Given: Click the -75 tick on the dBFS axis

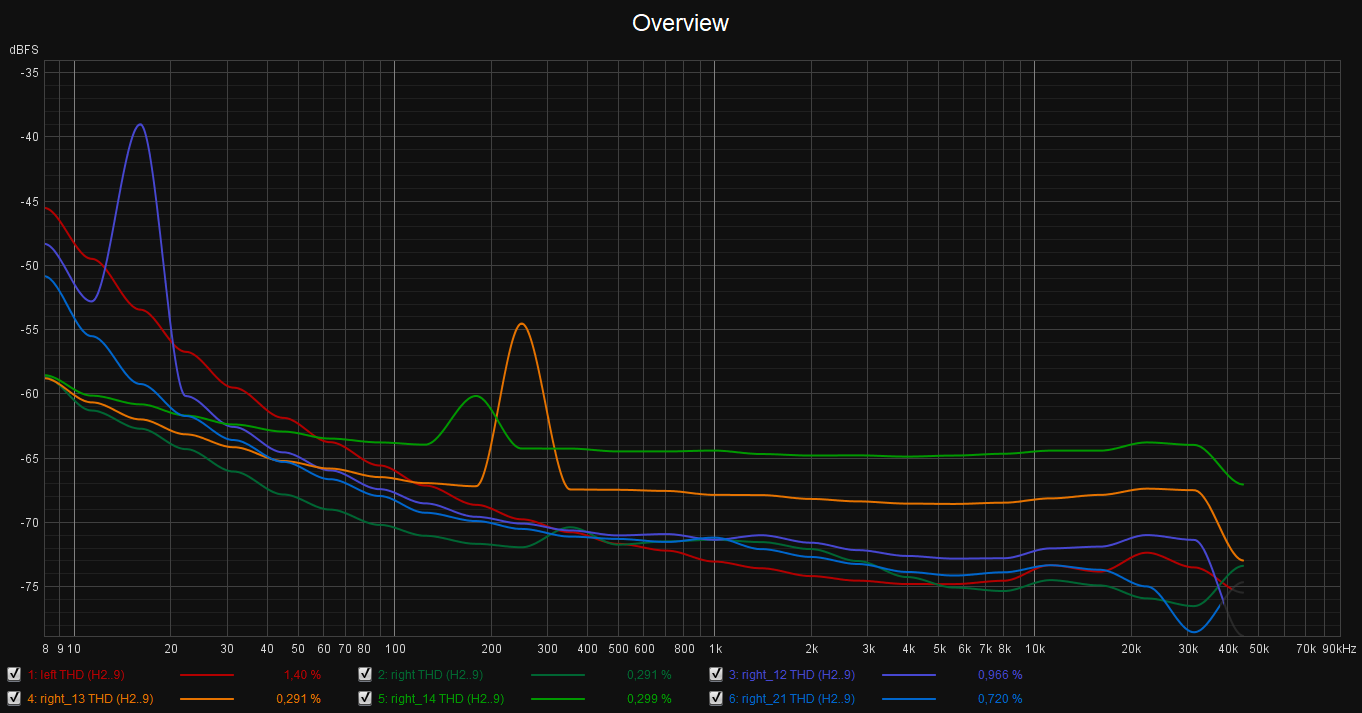Looking at the screenshot, I should pyautogui.click(x=28, y=587).
